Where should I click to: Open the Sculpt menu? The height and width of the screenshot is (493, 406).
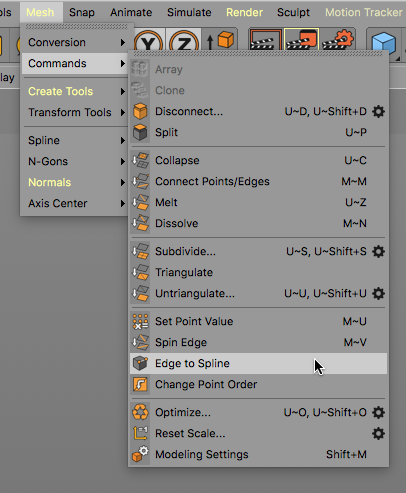click(x=293, y=12)
